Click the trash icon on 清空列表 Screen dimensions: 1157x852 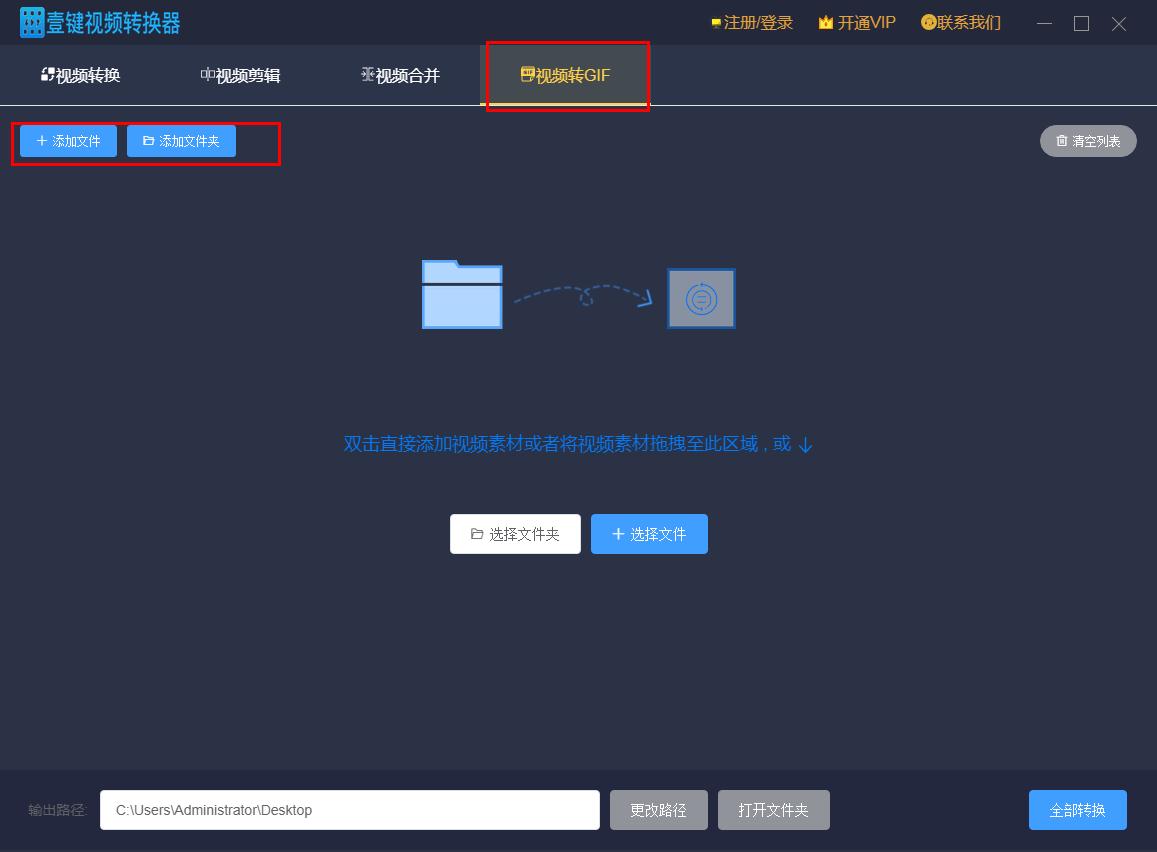[x=1062, y=141]
